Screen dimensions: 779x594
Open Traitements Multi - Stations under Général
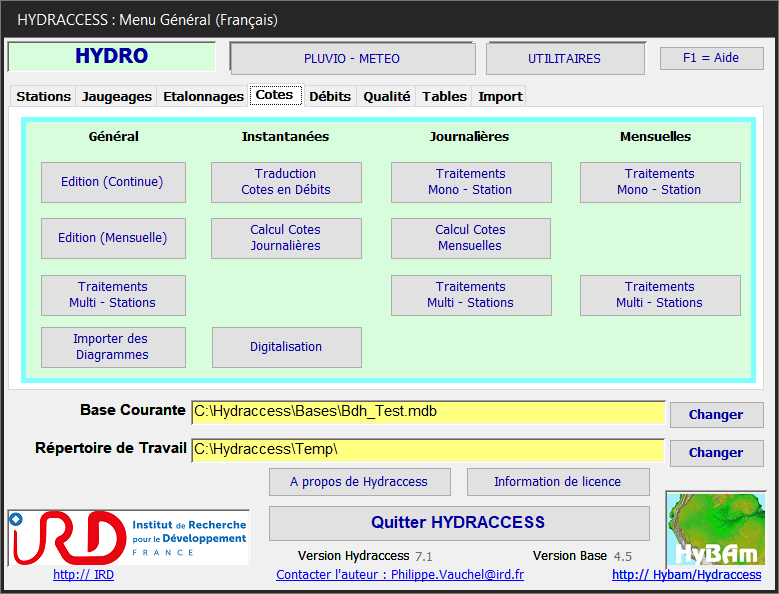[113, 295]
